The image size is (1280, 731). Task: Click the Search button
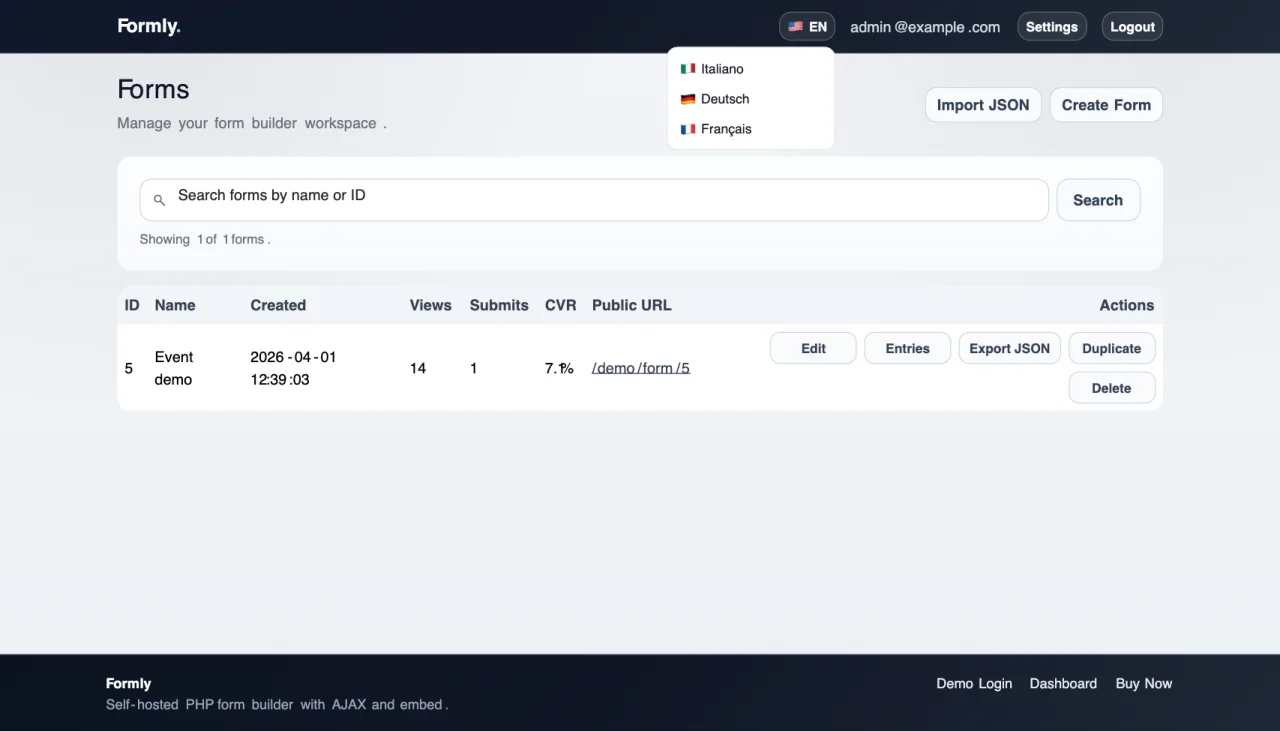pos(1098,200)
